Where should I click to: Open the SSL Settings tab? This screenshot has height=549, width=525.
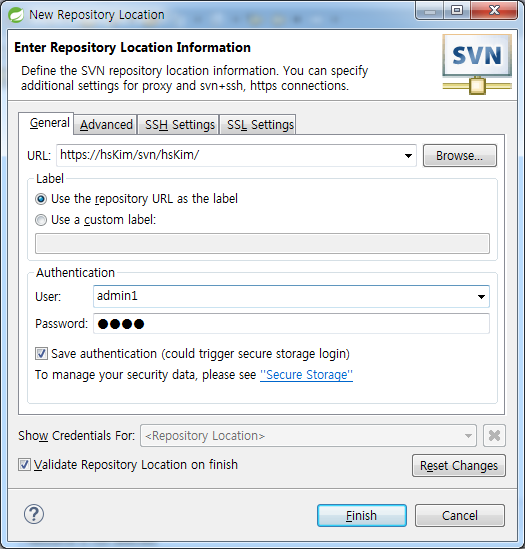(258, 125)
